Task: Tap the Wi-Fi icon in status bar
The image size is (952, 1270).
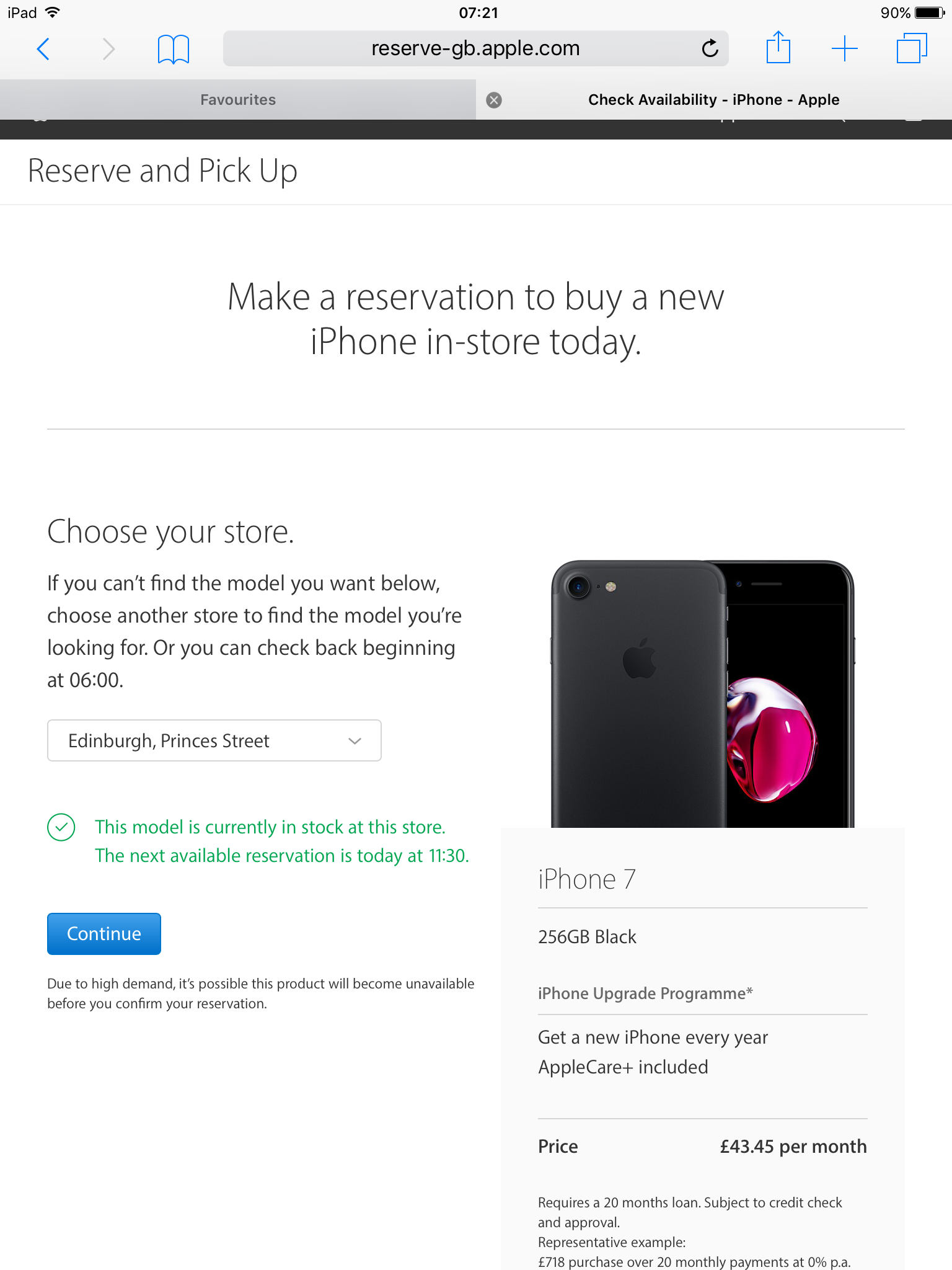Action: (x=53, y=12)
